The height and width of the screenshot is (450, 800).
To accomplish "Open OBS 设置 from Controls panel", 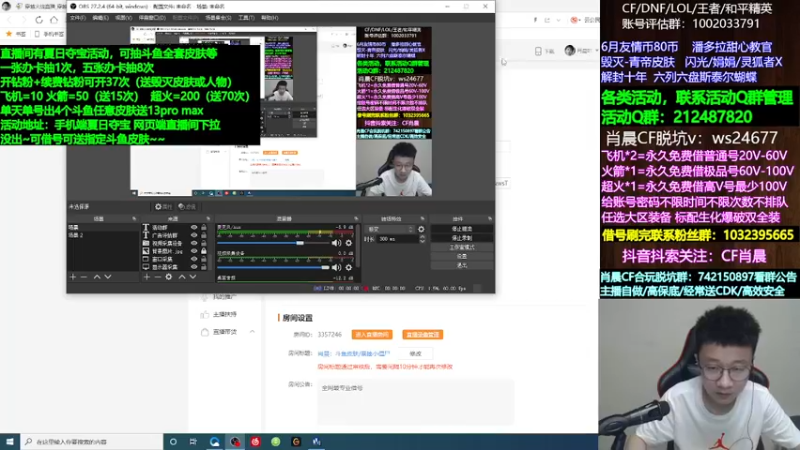I will click(x=462, y=256).
